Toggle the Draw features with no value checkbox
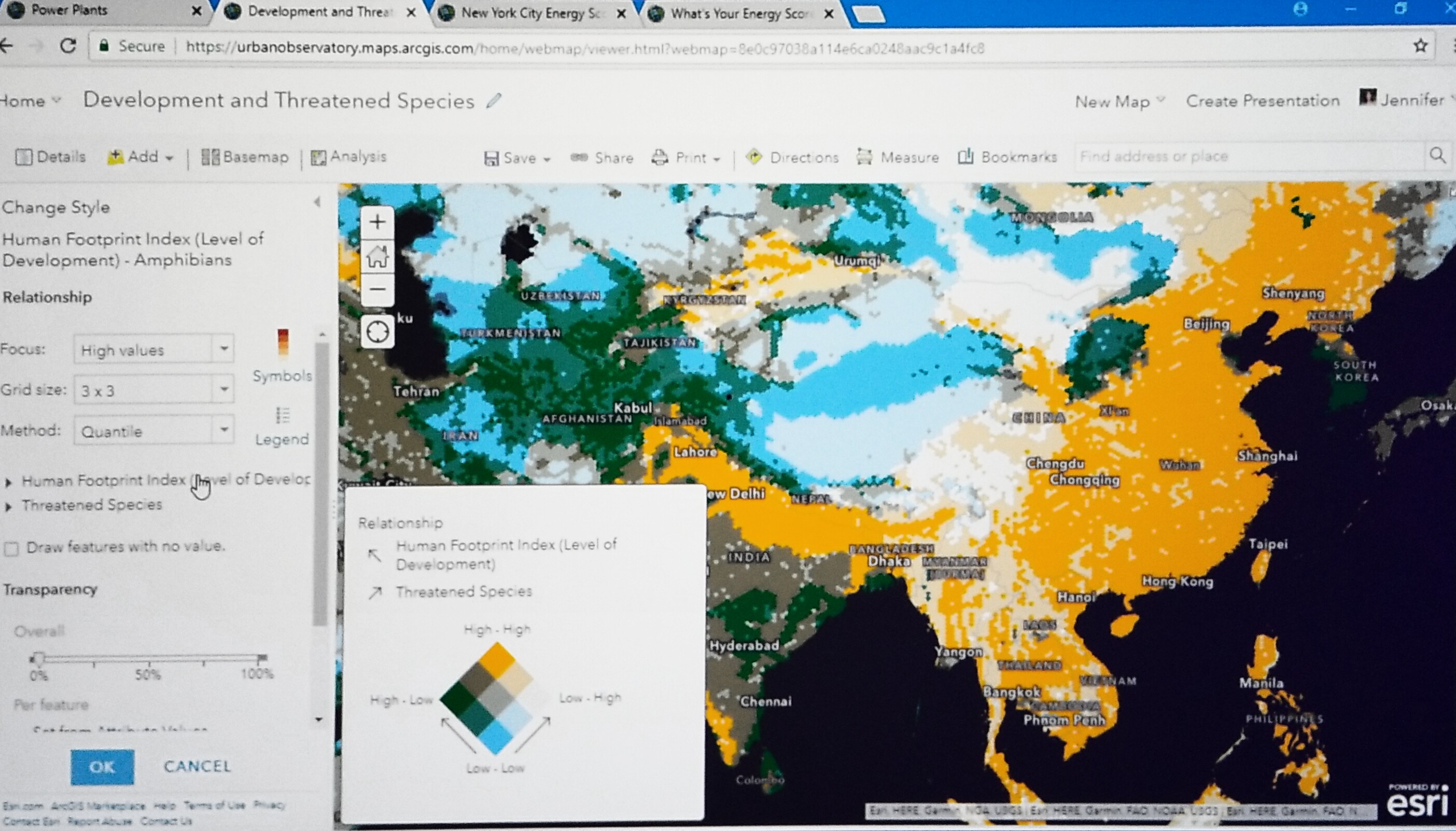Viewport: 1456px width, 831px height. pyautogui.click(x=12, y=546)
